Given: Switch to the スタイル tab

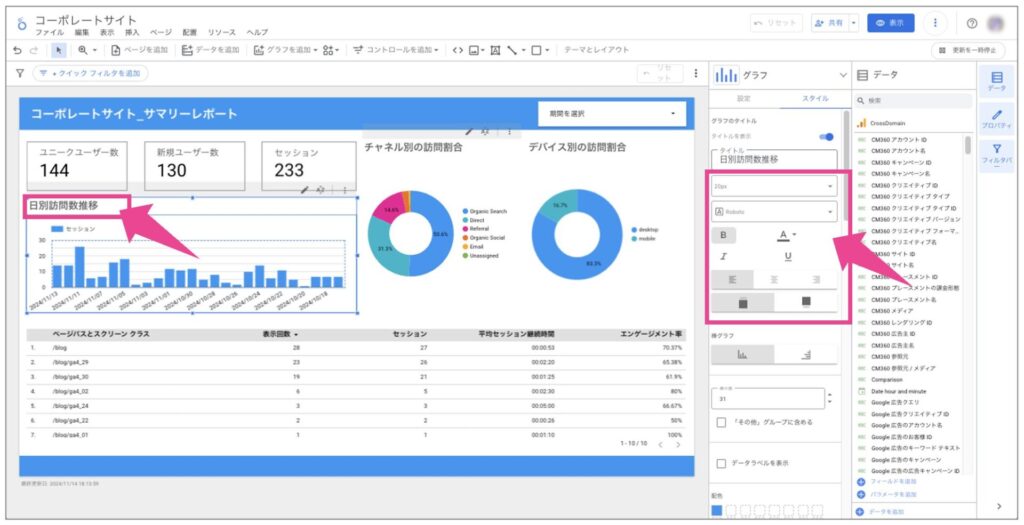Looking at the screenshot, I should tap(814, 99).
